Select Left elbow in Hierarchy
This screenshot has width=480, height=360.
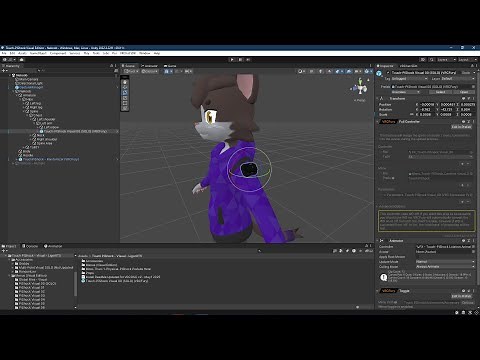point(51,127)
